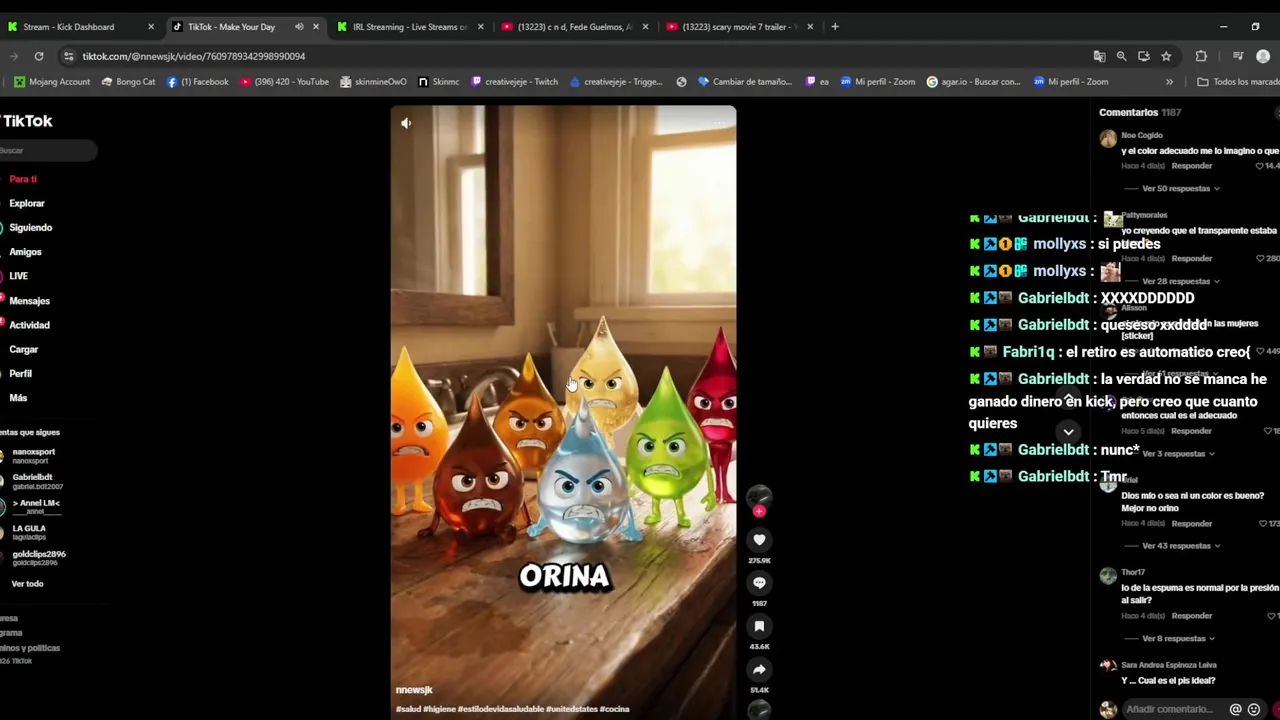Open emoji picker in comment box
Viewport: 1280px width, 720px height.
(x=1254, y=710)
